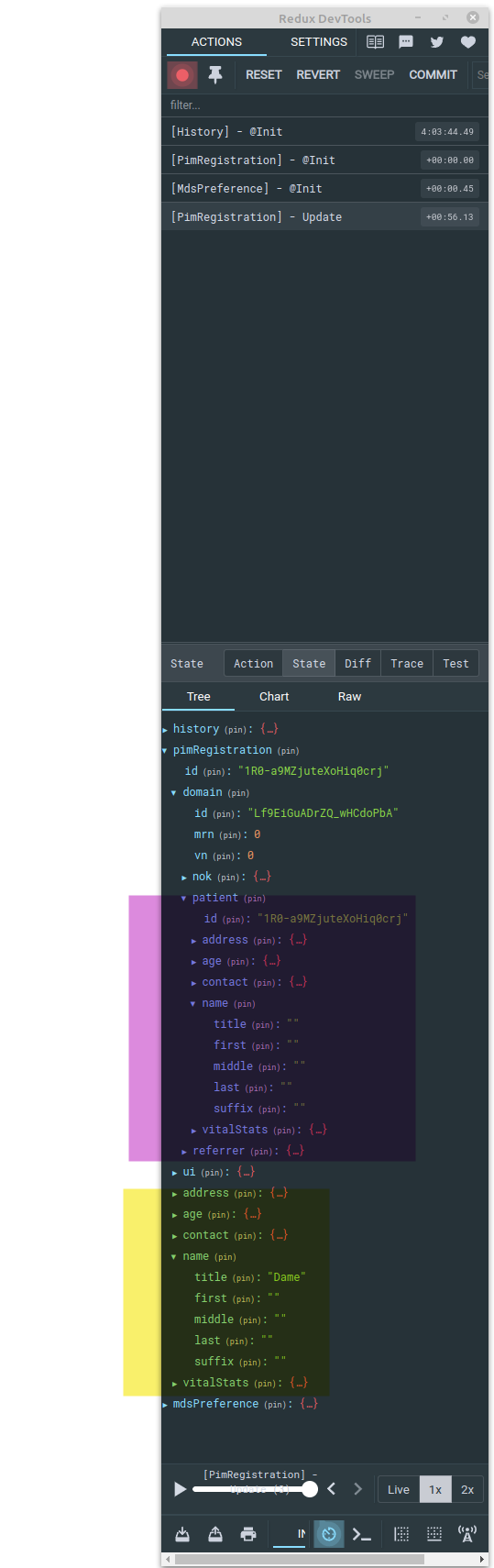Image resolution: width=494 pixels, height=1568 pixels.
Task: Expand the history tree node
Action: point(165,730)
